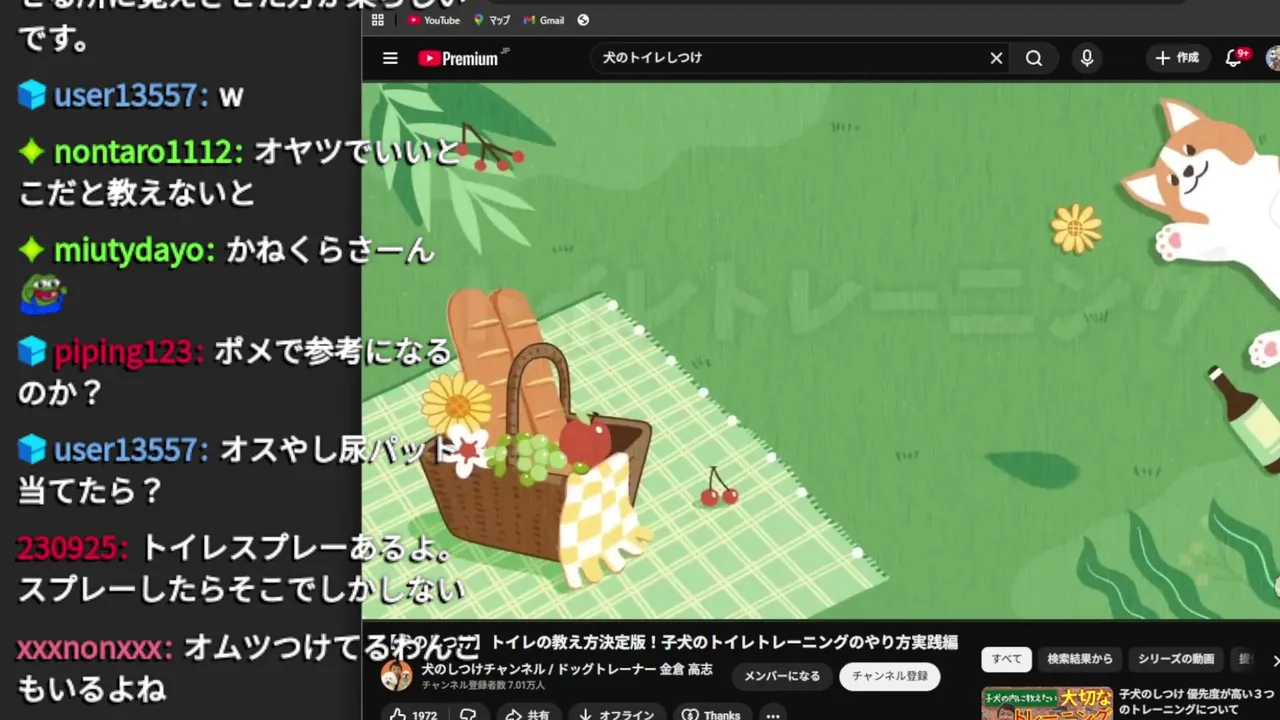Clear the search box with the X

click(x=996, y=58)
